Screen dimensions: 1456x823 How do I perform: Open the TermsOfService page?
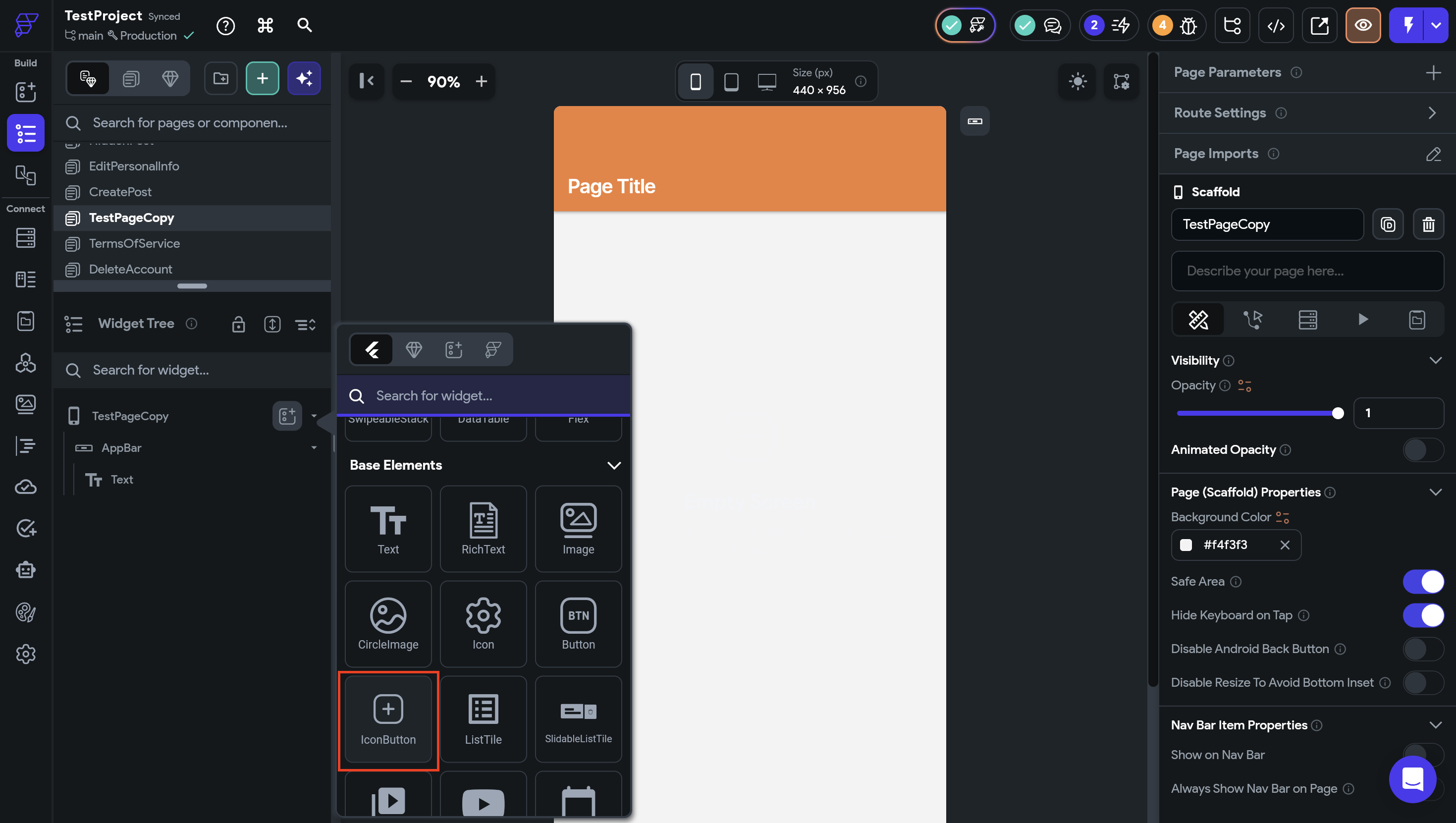[135, 244]
